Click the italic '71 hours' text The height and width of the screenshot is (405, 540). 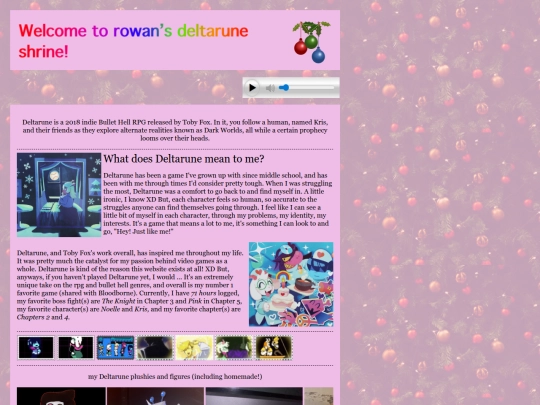coord(204,293)
